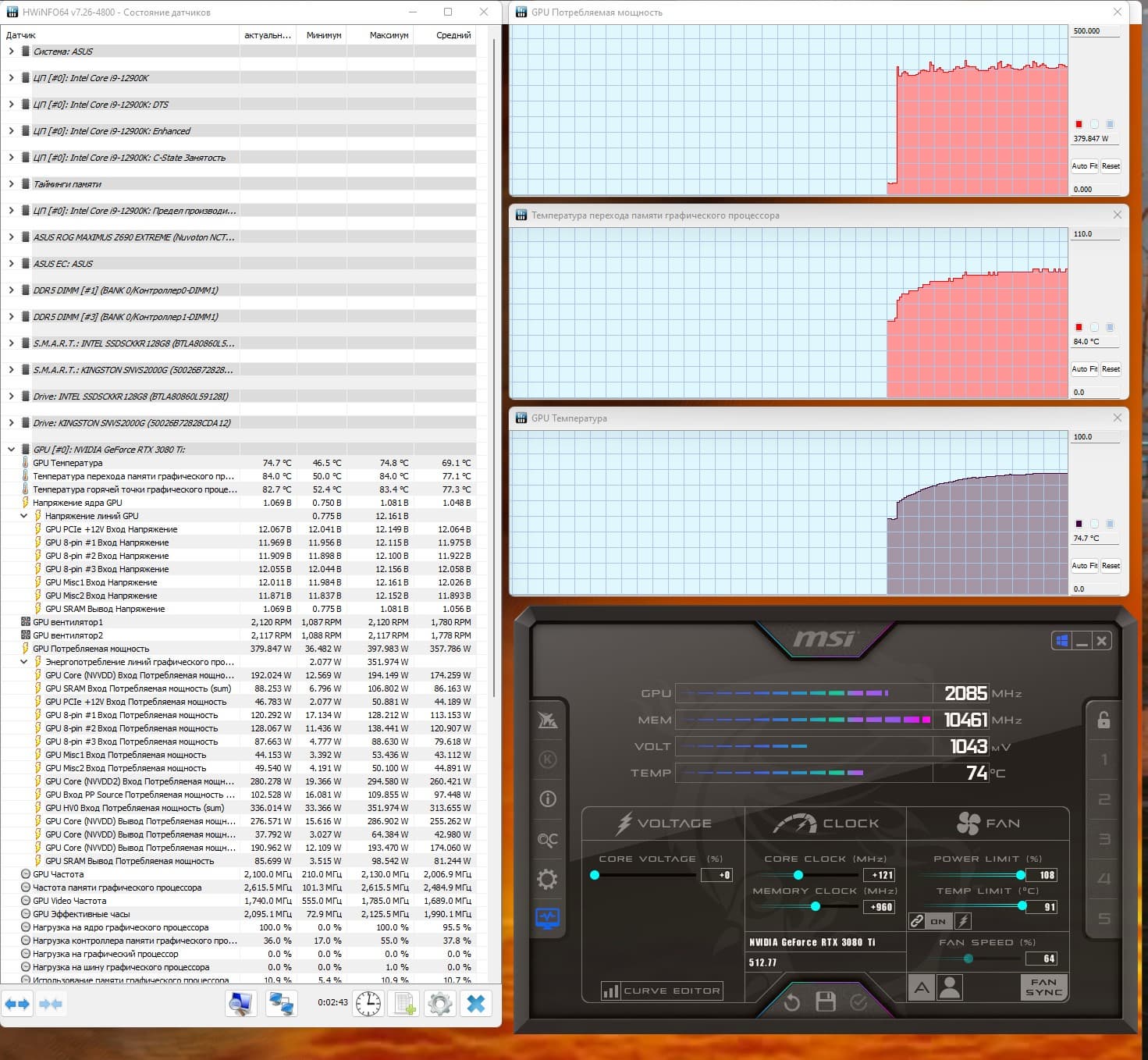Image resolution: width=1148 pixels, height=1060 pixels.
Task: Collapse the GPU NVIDIA GeForce RTX 3080 Ti group
Action: coord(11,450)
